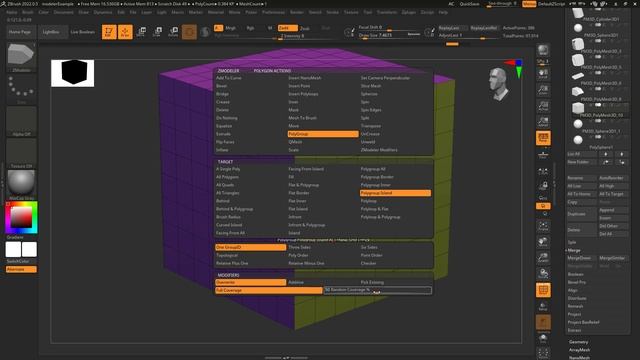
Task: Open the MatCap material sphere selector
Action: tap(21, 184)
